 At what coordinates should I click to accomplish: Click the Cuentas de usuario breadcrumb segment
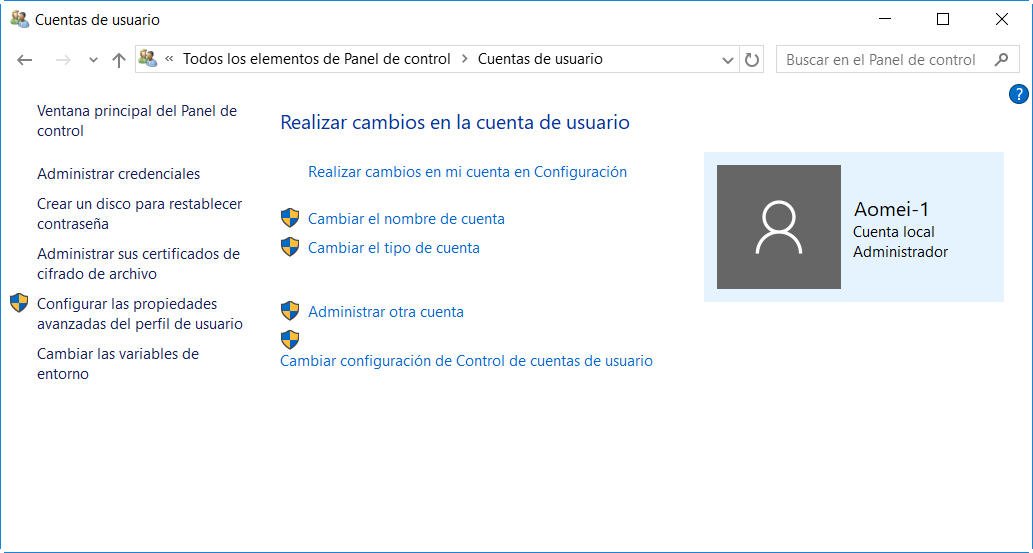pos(540,59)
